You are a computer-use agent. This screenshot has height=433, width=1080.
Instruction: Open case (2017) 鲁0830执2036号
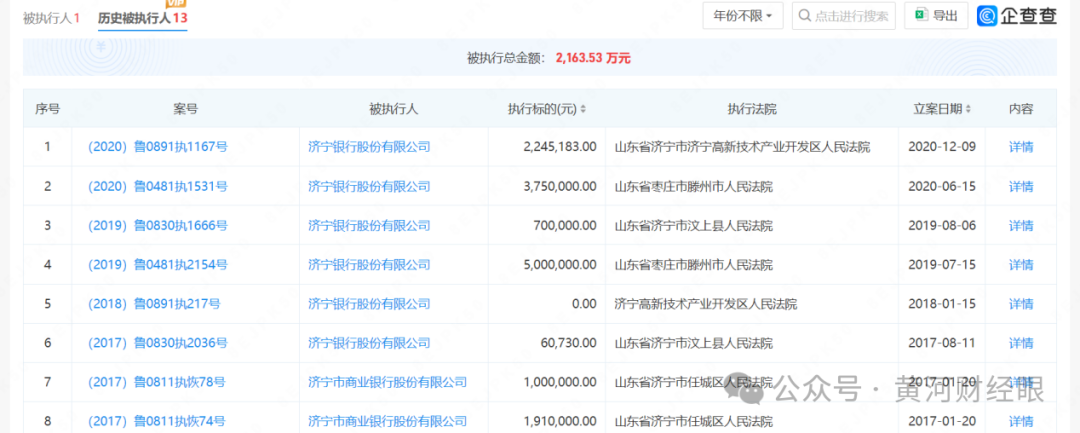pyautogui.click(x=158, y=343)
